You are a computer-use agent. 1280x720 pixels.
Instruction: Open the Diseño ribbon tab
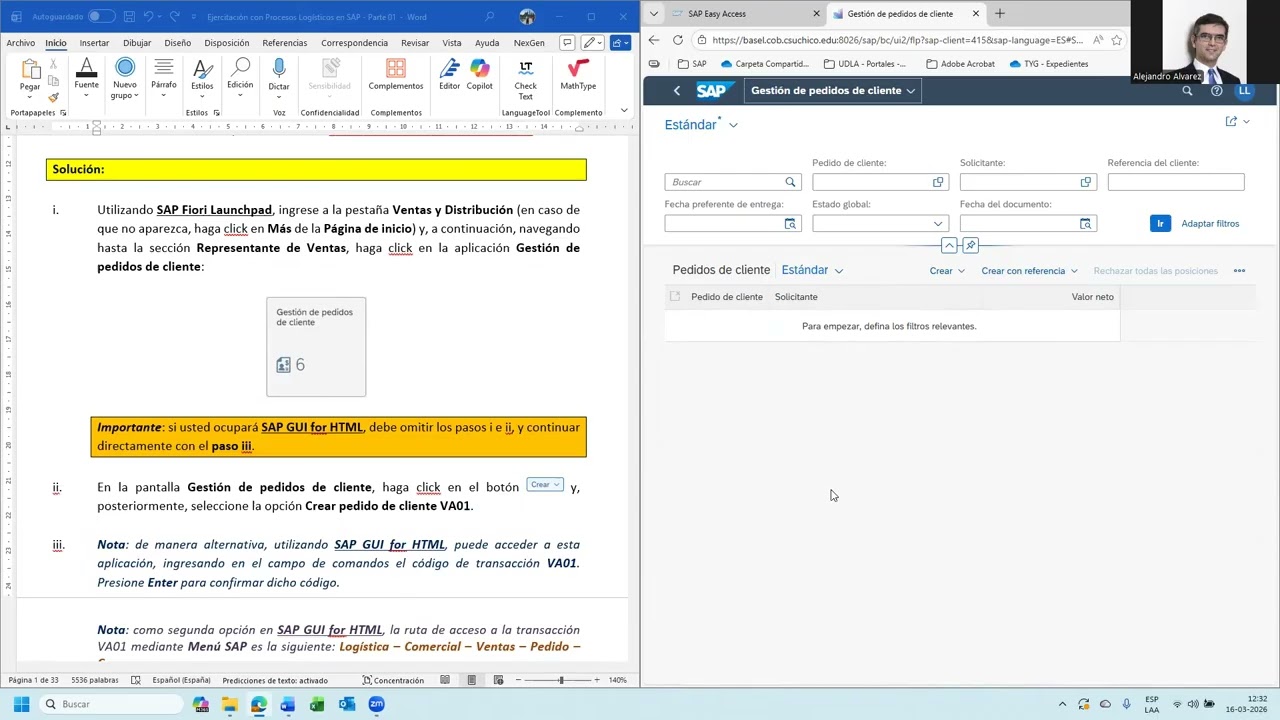177,43
